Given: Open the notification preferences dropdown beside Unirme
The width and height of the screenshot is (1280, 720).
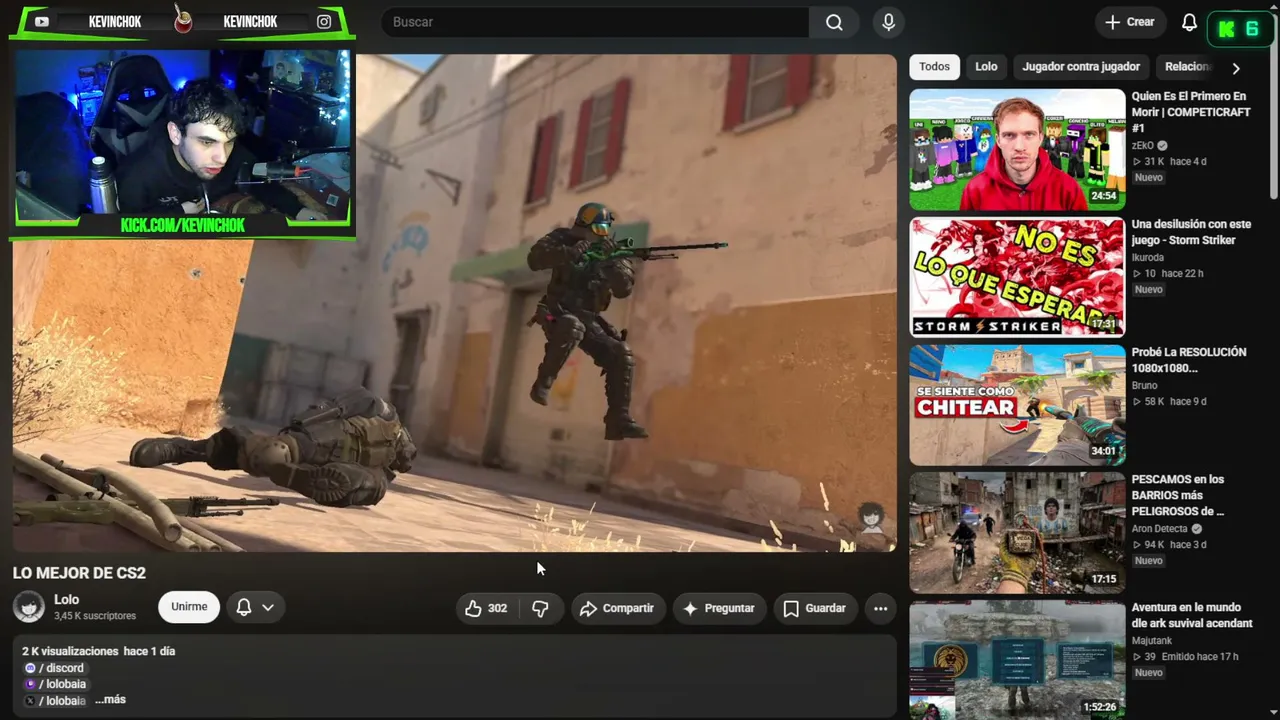Looking at the screenshot, I should coord(255,607).
